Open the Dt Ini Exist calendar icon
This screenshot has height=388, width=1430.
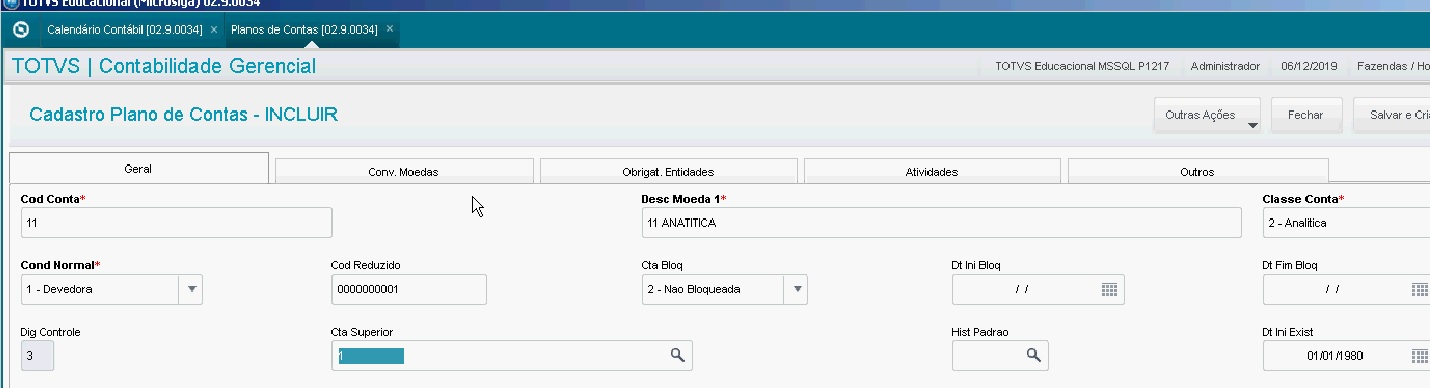(1419, 356)
